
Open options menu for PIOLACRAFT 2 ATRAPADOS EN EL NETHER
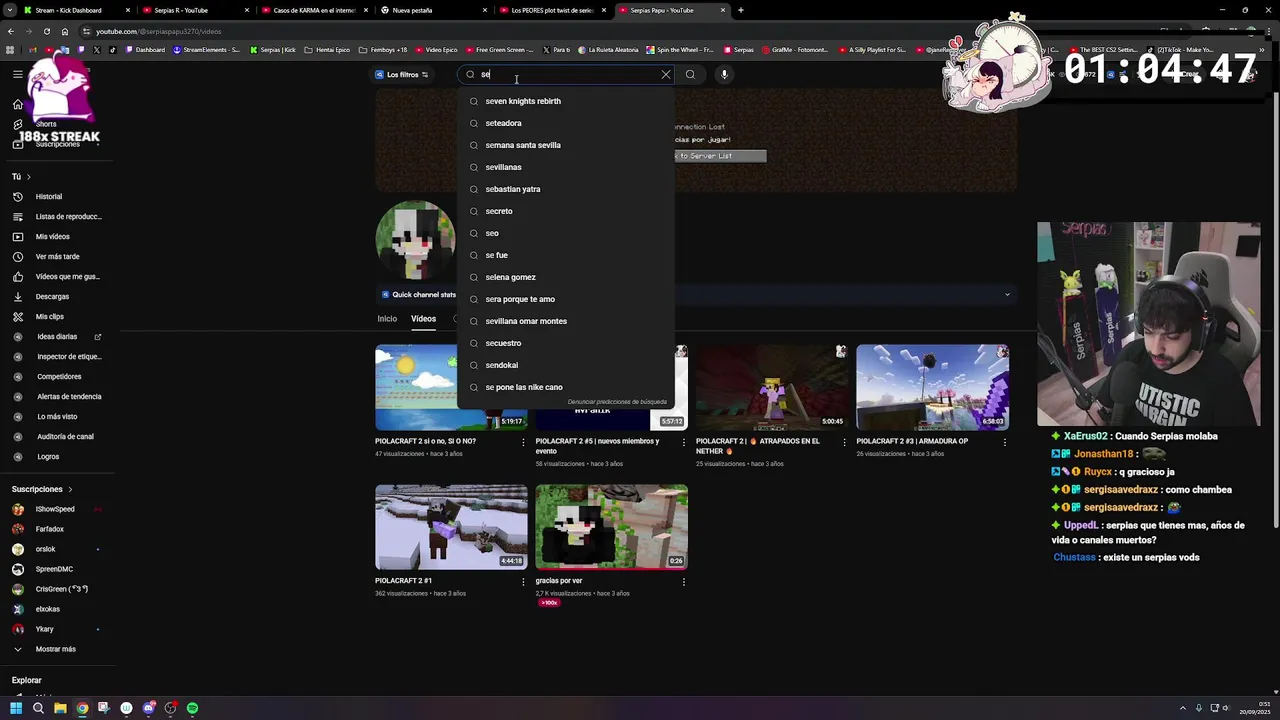pyautogui.click(x=844, y=442)
